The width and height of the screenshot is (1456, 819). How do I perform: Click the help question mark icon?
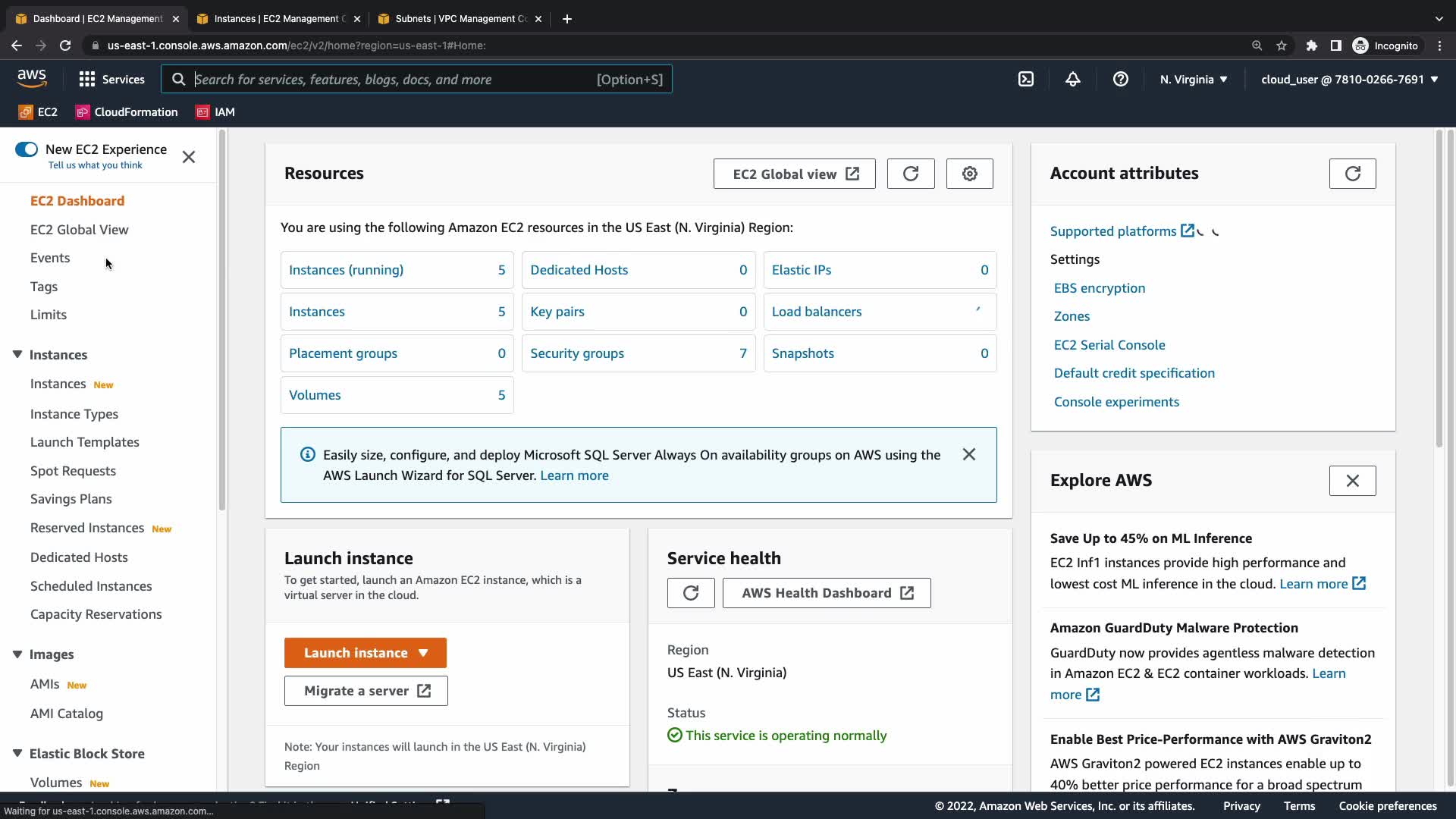[x=1120, y=79]
